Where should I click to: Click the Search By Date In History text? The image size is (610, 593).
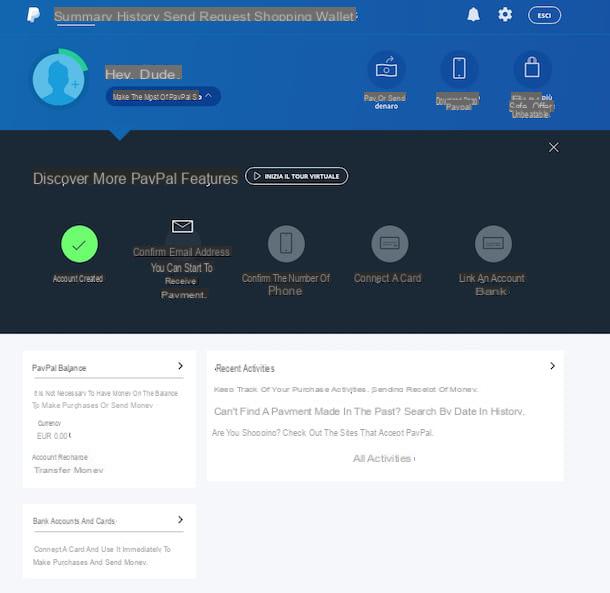tap(464, 411)
